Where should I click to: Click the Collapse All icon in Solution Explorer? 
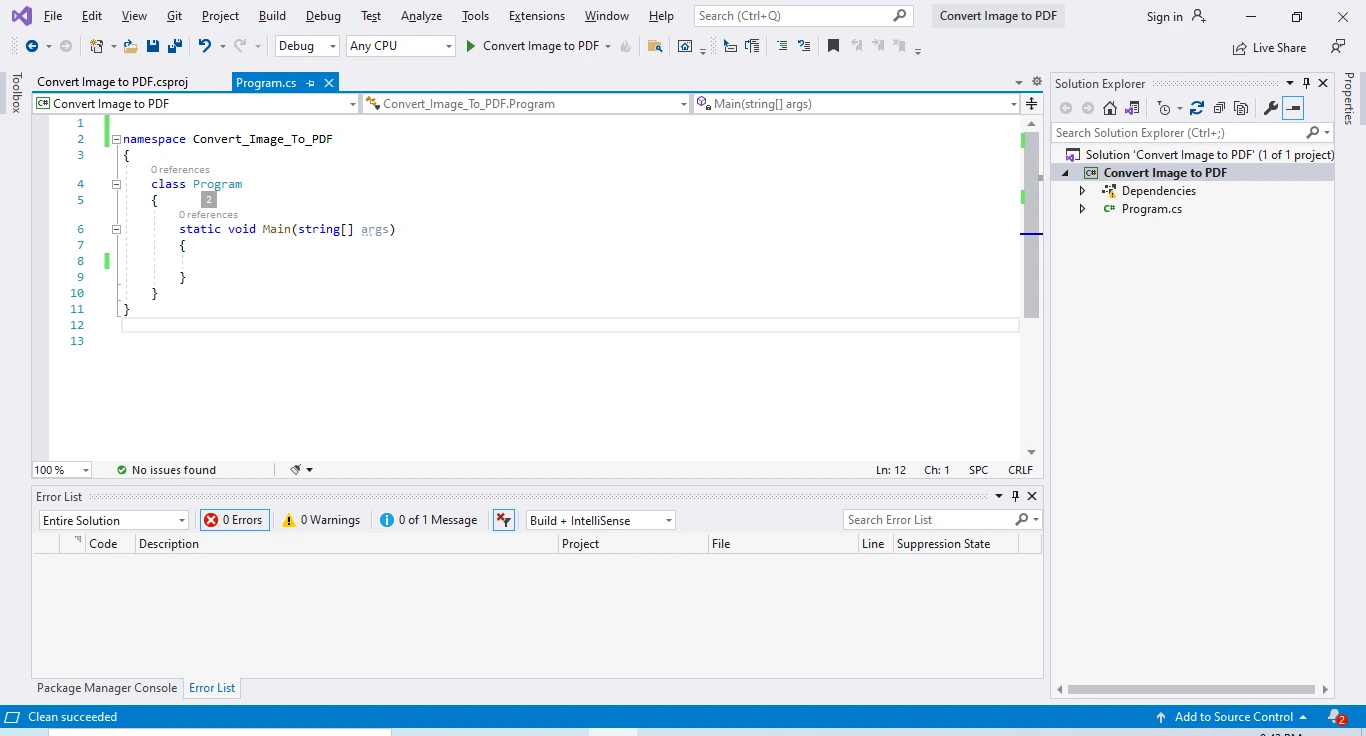click(x=1219, y=108)
